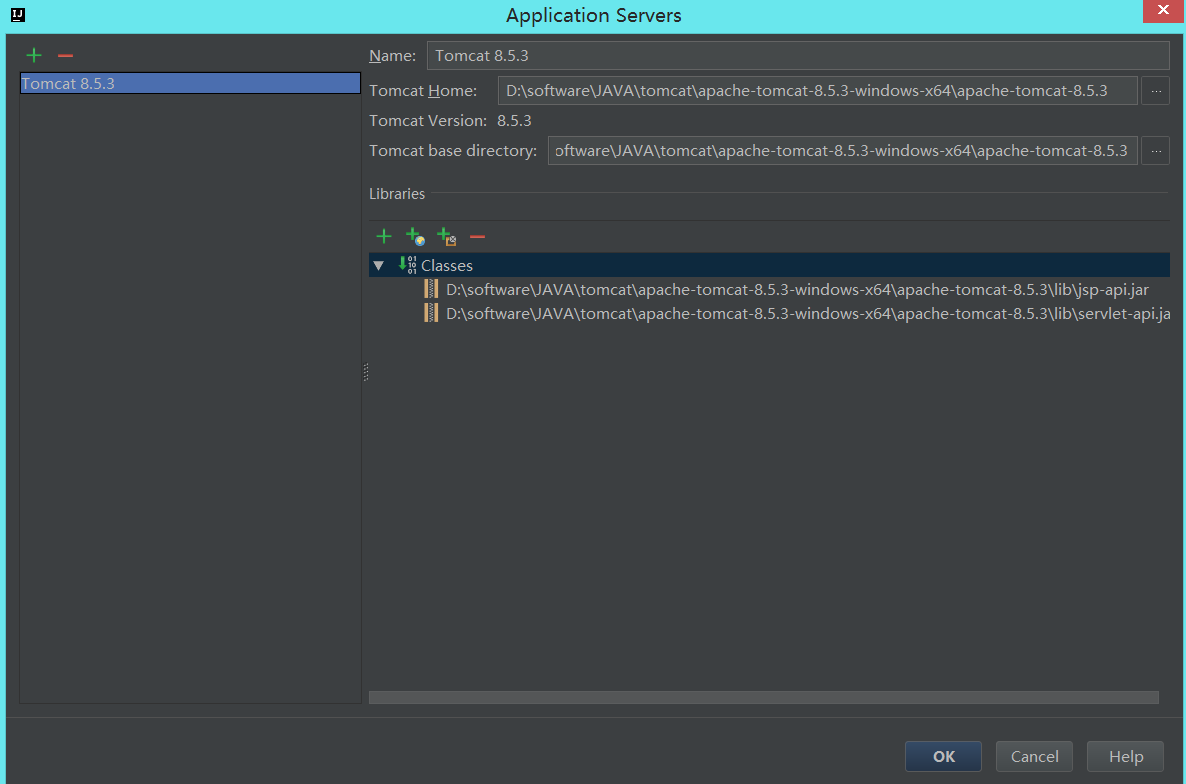This screenshot has width=1186, height=784.
Task: Click the Classes node icon
Action: pyautogui.click(x=408, y=265)
